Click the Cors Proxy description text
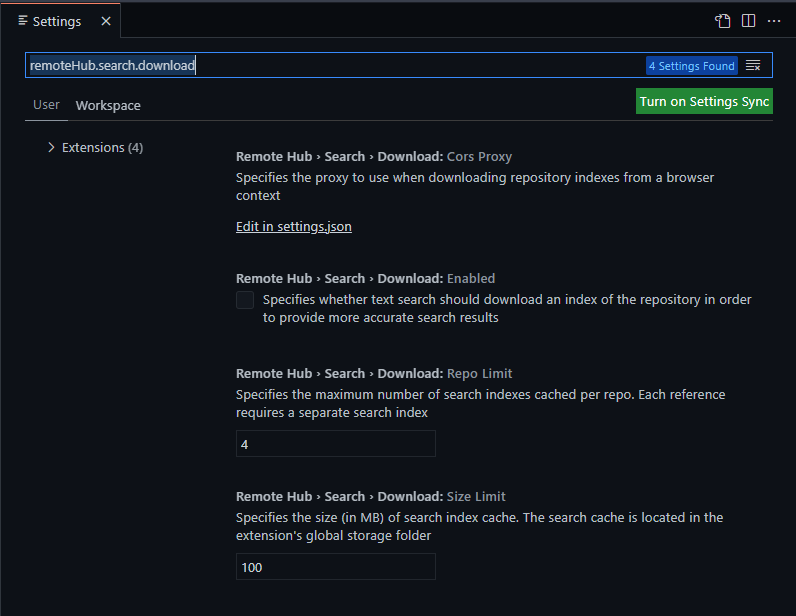This screenshot has height=616, width=796. (475, 186)
